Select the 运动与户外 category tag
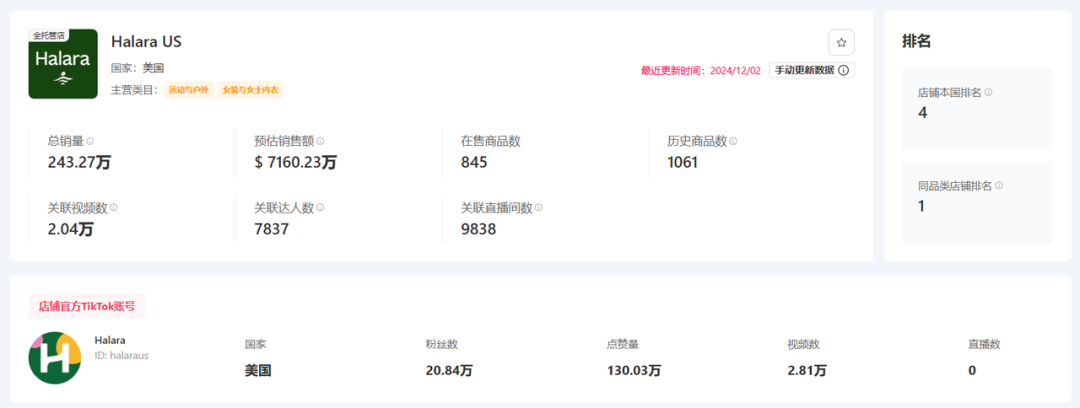Screen dimensions: 1080x408 point(190,90)
